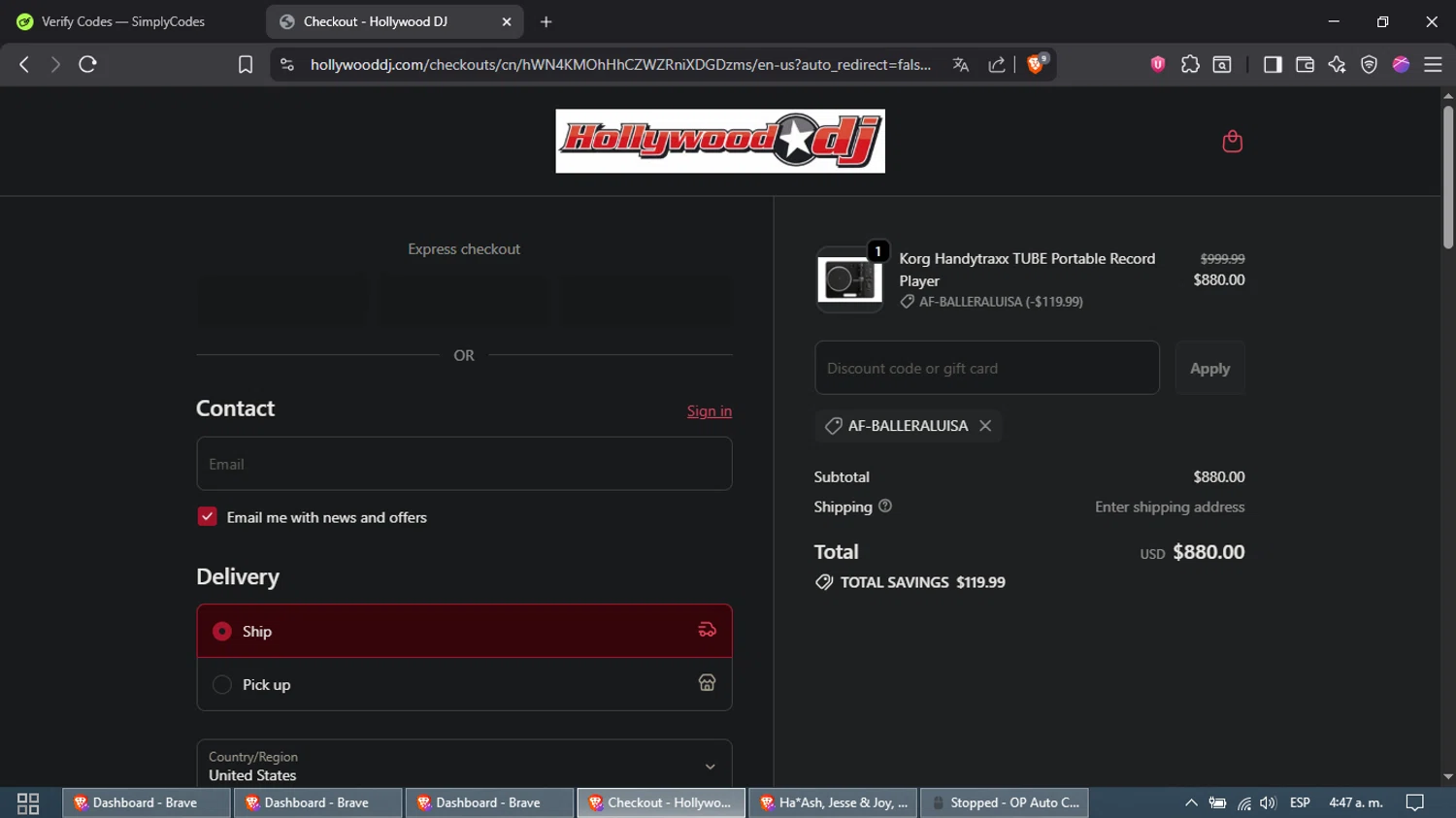Go back with browser back arrow

click(x=24, y=64)
